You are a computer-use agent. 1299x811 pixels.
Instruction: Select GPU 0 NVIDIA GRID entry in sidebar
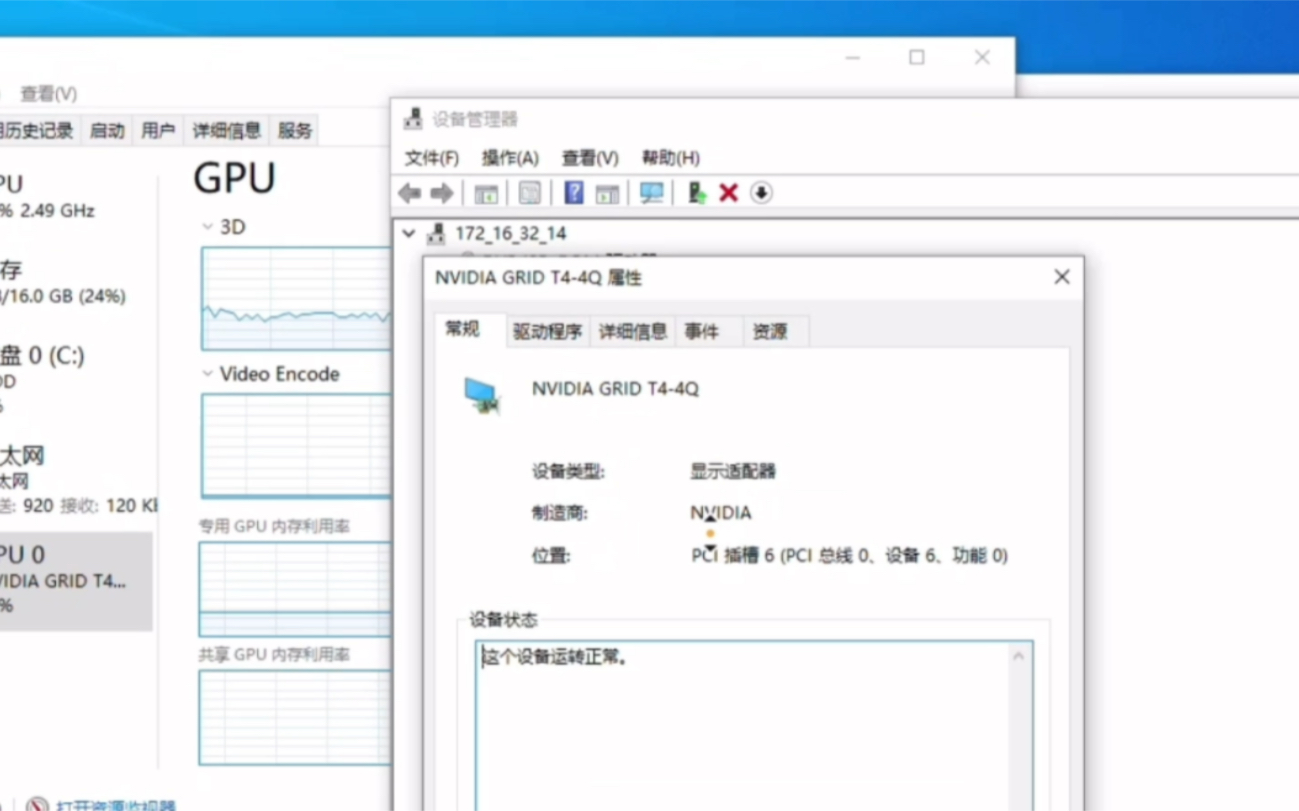(x=76, y=581)
